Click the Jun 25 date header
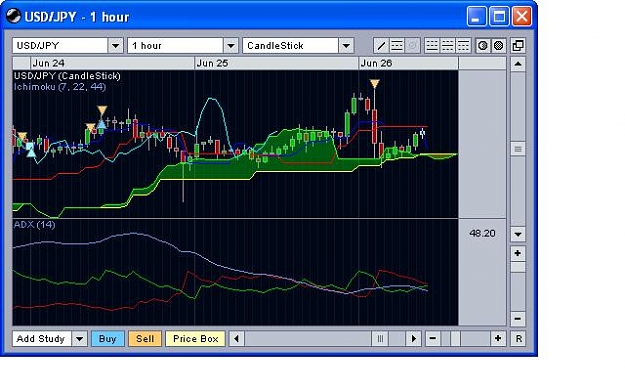Viewport: 625px width, 391px height. point(212,63)
